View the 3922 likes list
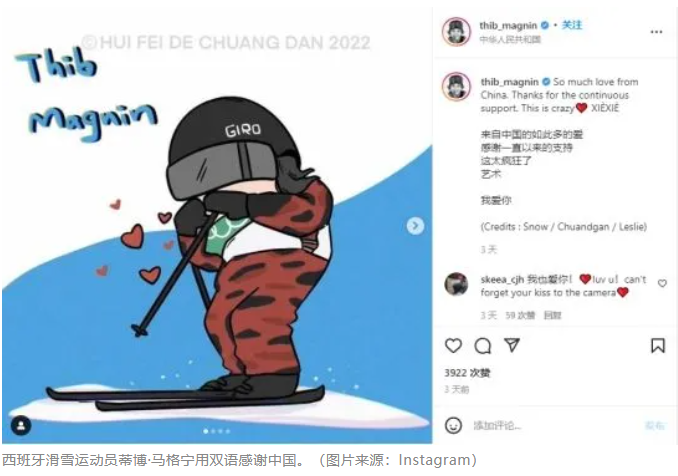This screenshot has height=476, width=678. click(467, 373)
